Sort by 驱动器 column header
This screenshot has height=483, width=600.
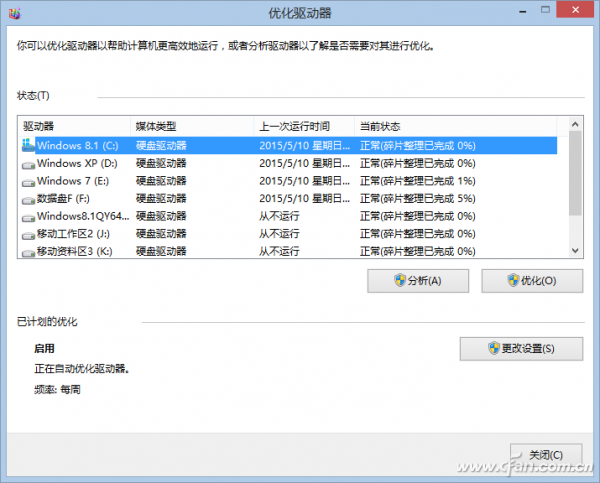coord(75,126)
